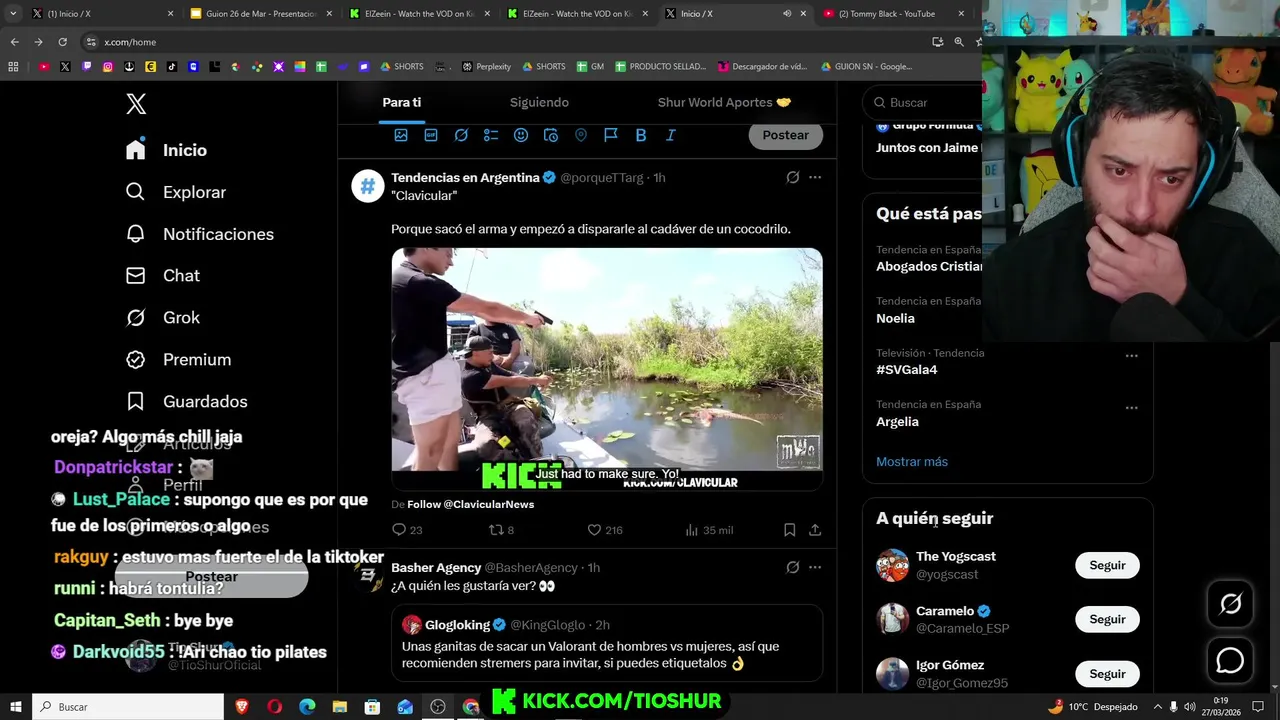Add an image to the new post
This screenshot has height=720, width=1280.
[401, 135]
